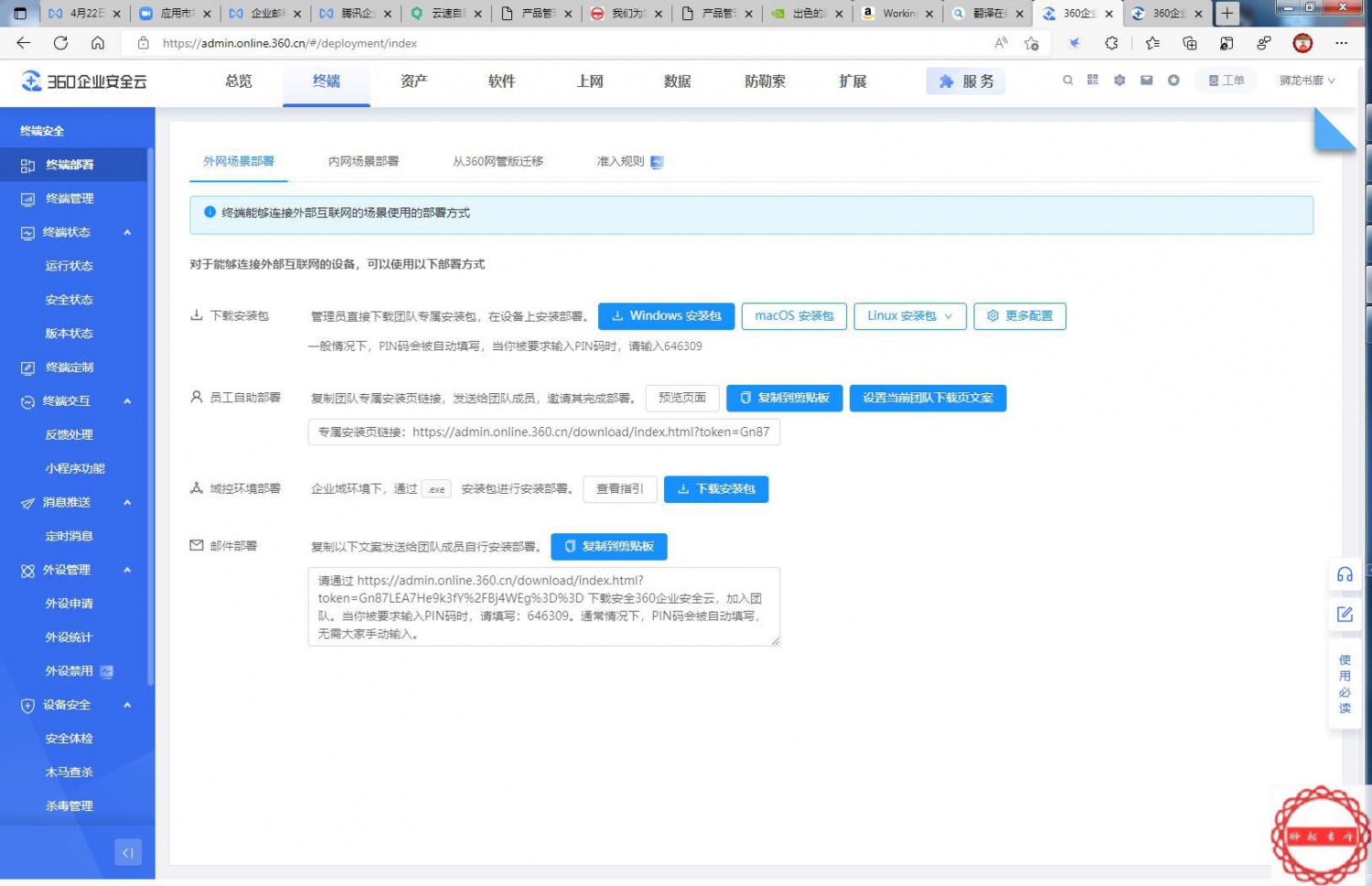The height and width of the screenshot is (886, 1372).
Task: Click the read aloud icon in address bar
Action: coord(1002,43)
